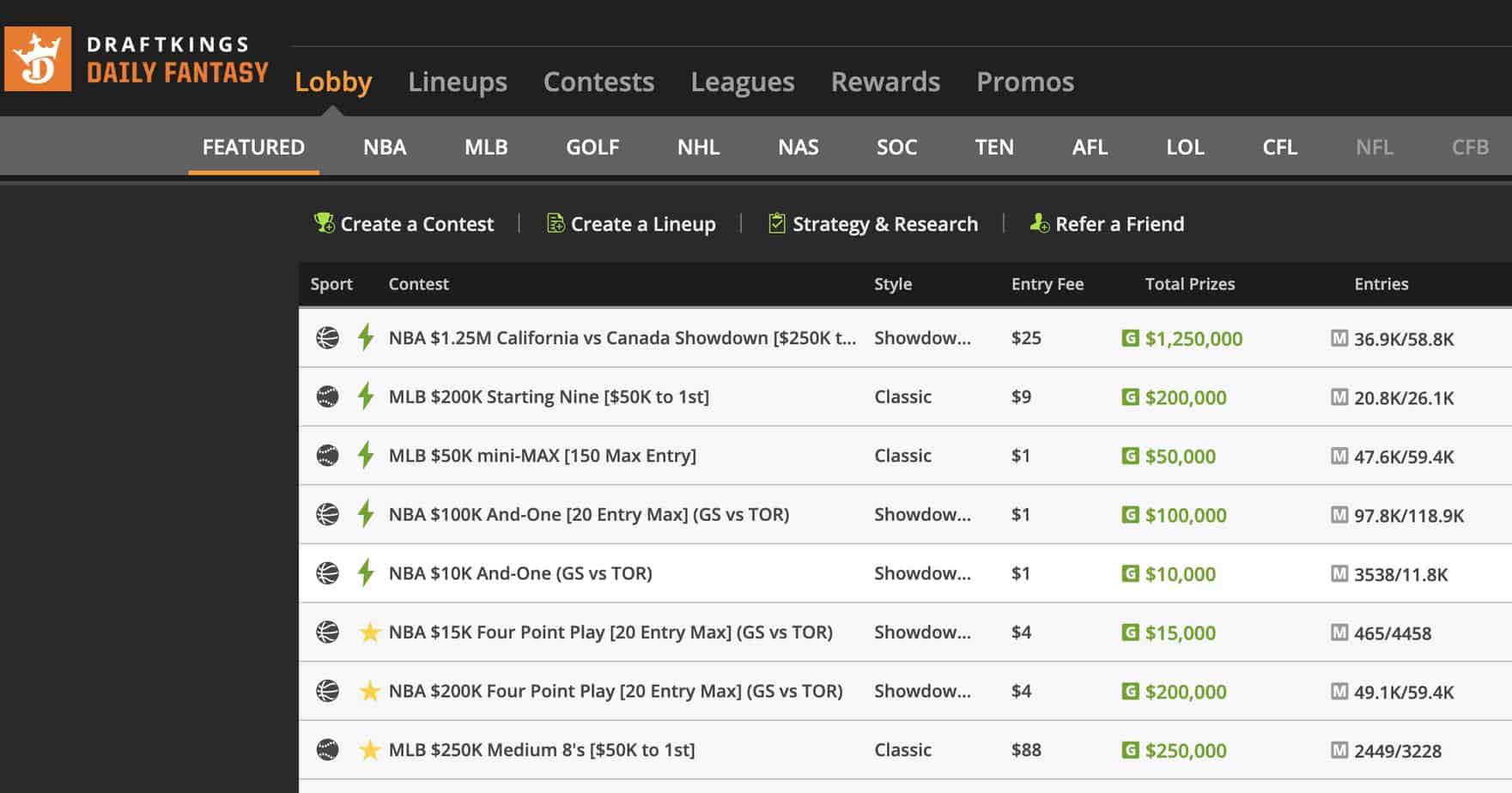Viewport: 1512px width, 793px height.
Task: Click basketball icon in the NBA $1.25M California row
Action: tap(327, 338)
